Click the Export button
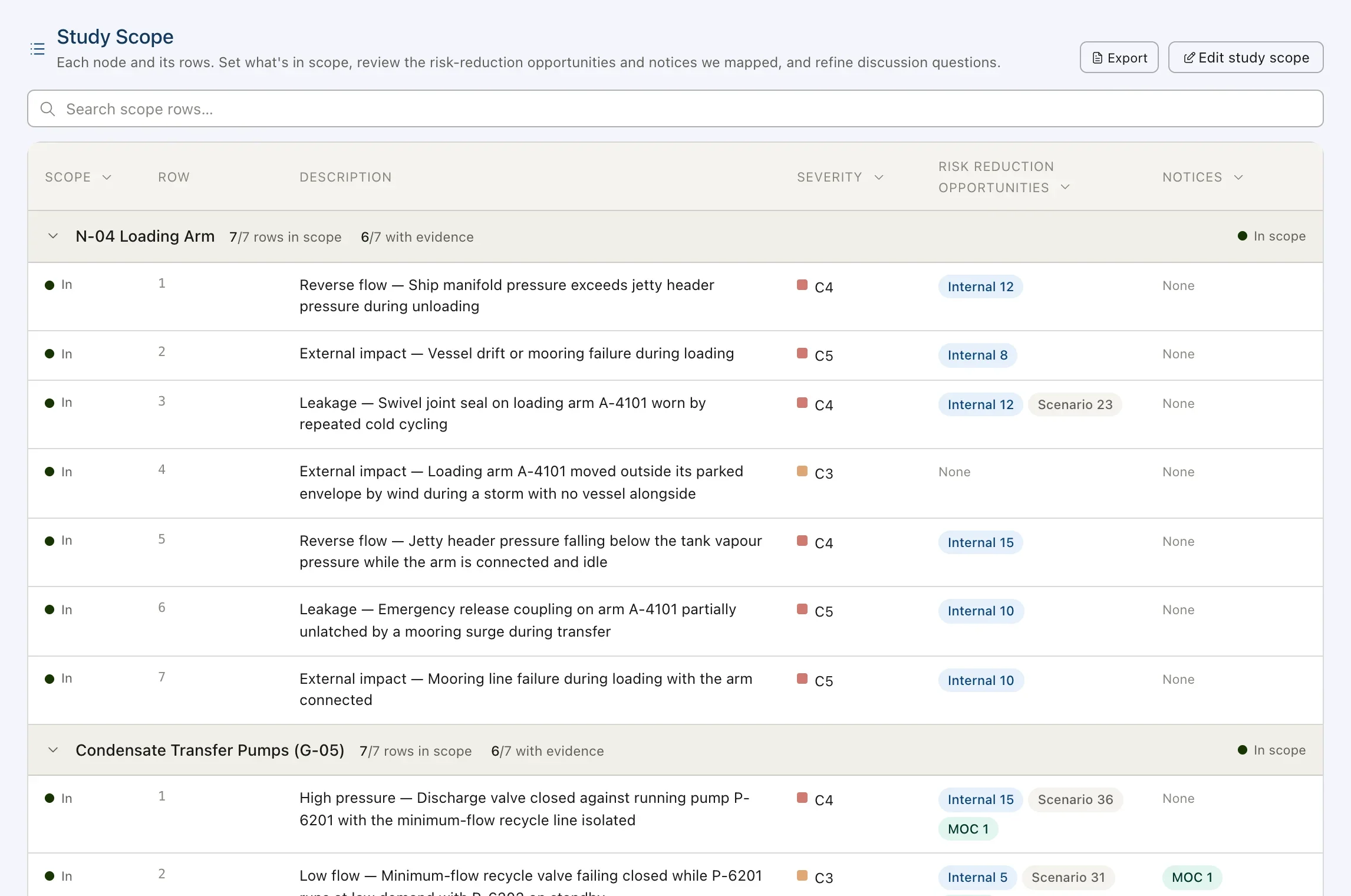Screen dimensions: 1351x896 1119,57
